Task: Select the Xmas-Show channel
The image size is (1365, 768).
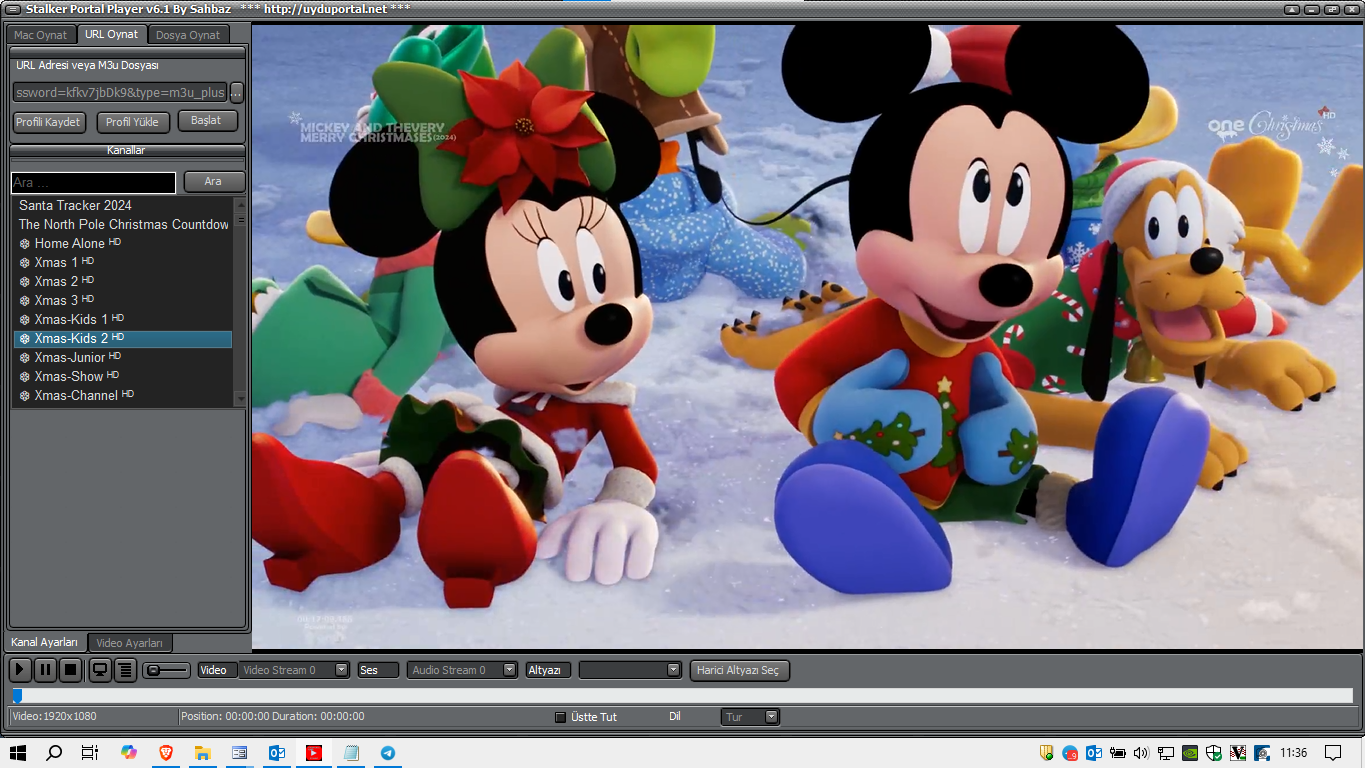Action: point(123,376)
